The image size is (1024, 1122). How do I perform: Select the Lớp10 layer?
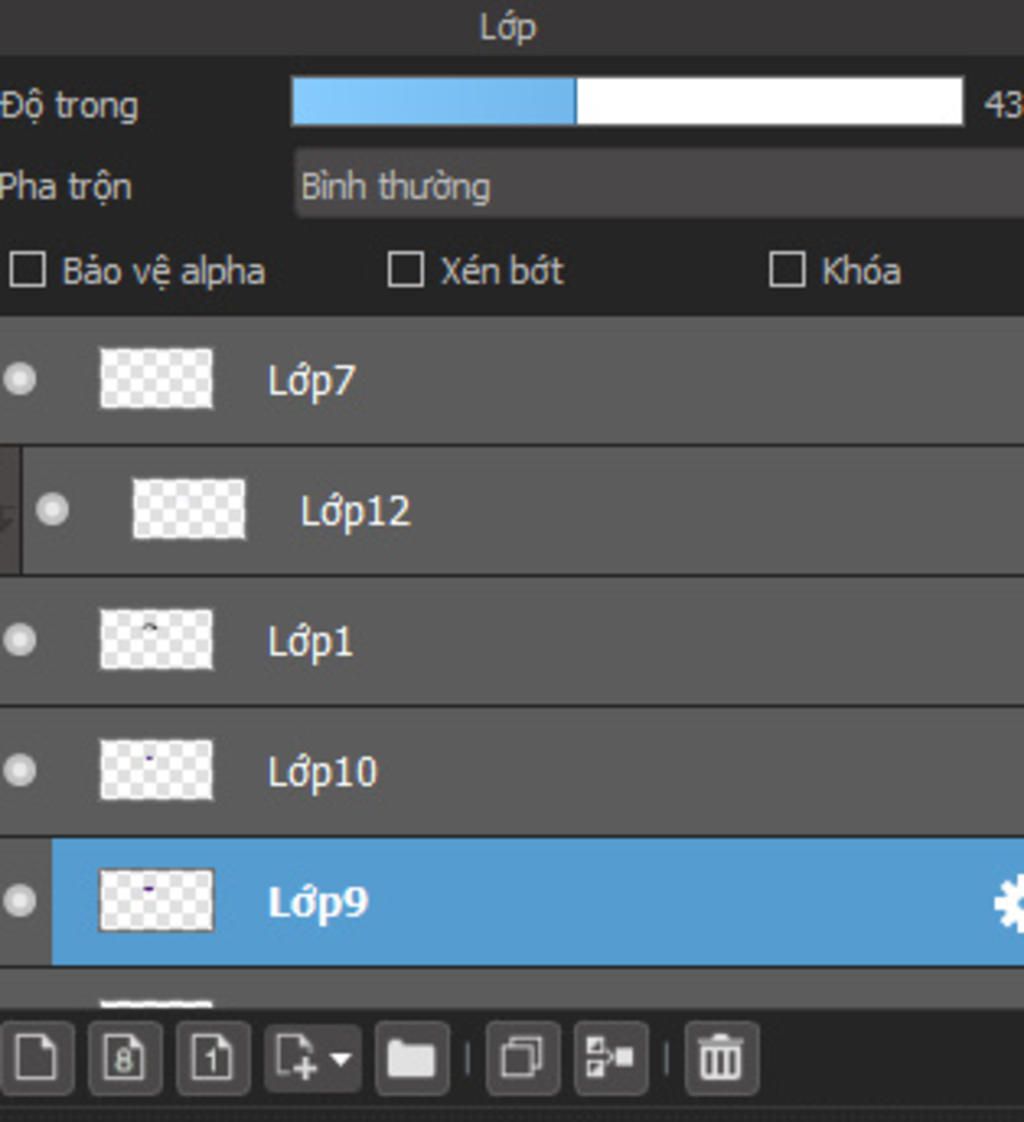tap(512, 771)
